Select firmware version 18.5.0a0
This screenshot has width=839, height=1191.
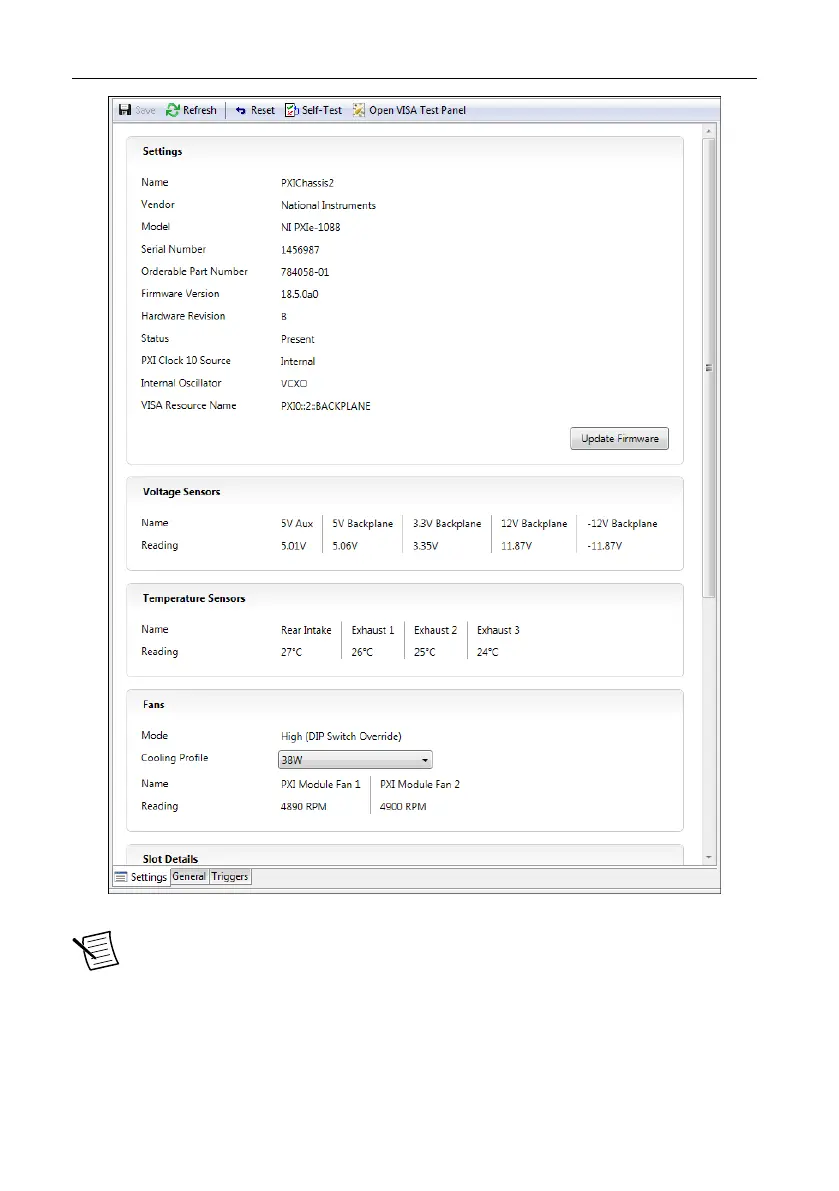click(300, 294)
